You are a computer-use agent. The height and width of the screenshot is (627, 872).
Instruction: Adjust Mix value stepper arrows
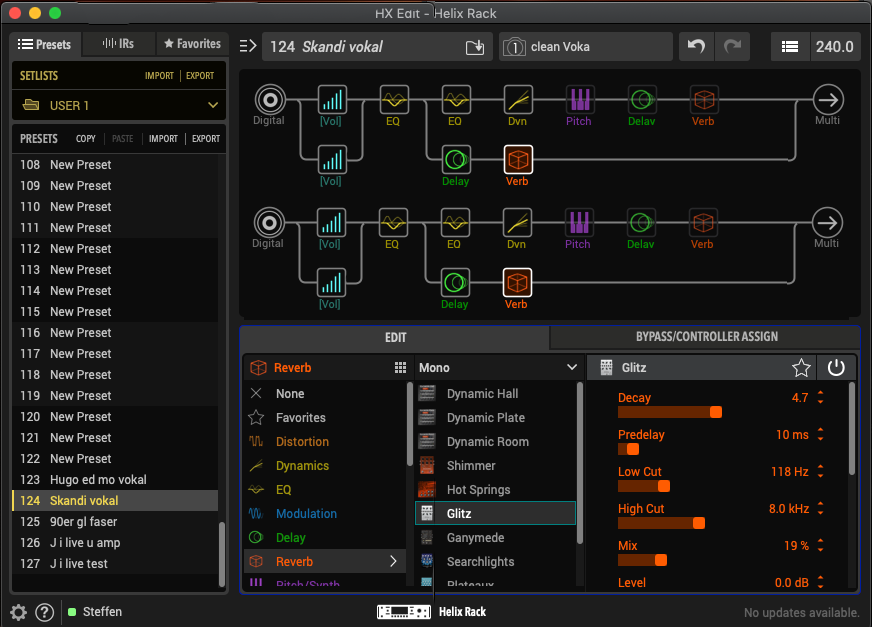tap(820, 545)
